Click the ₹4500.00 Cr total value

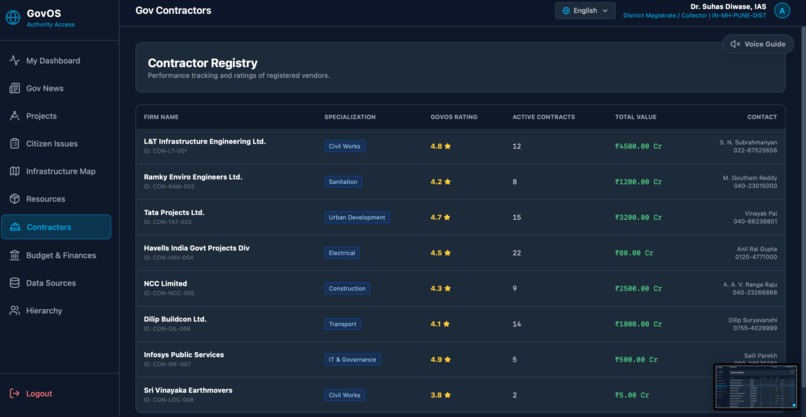click(x=638, y=146)
